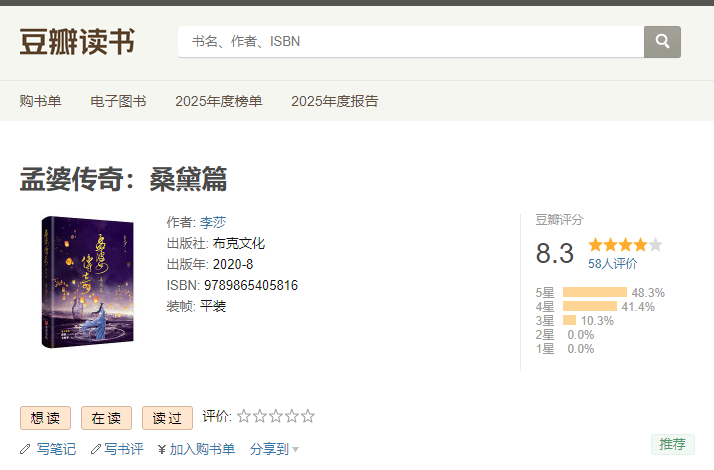Click the 豆瓣读书 logo
Image resolution: width=714 pixels, height=470 pixels.
(x=77, y=42)
